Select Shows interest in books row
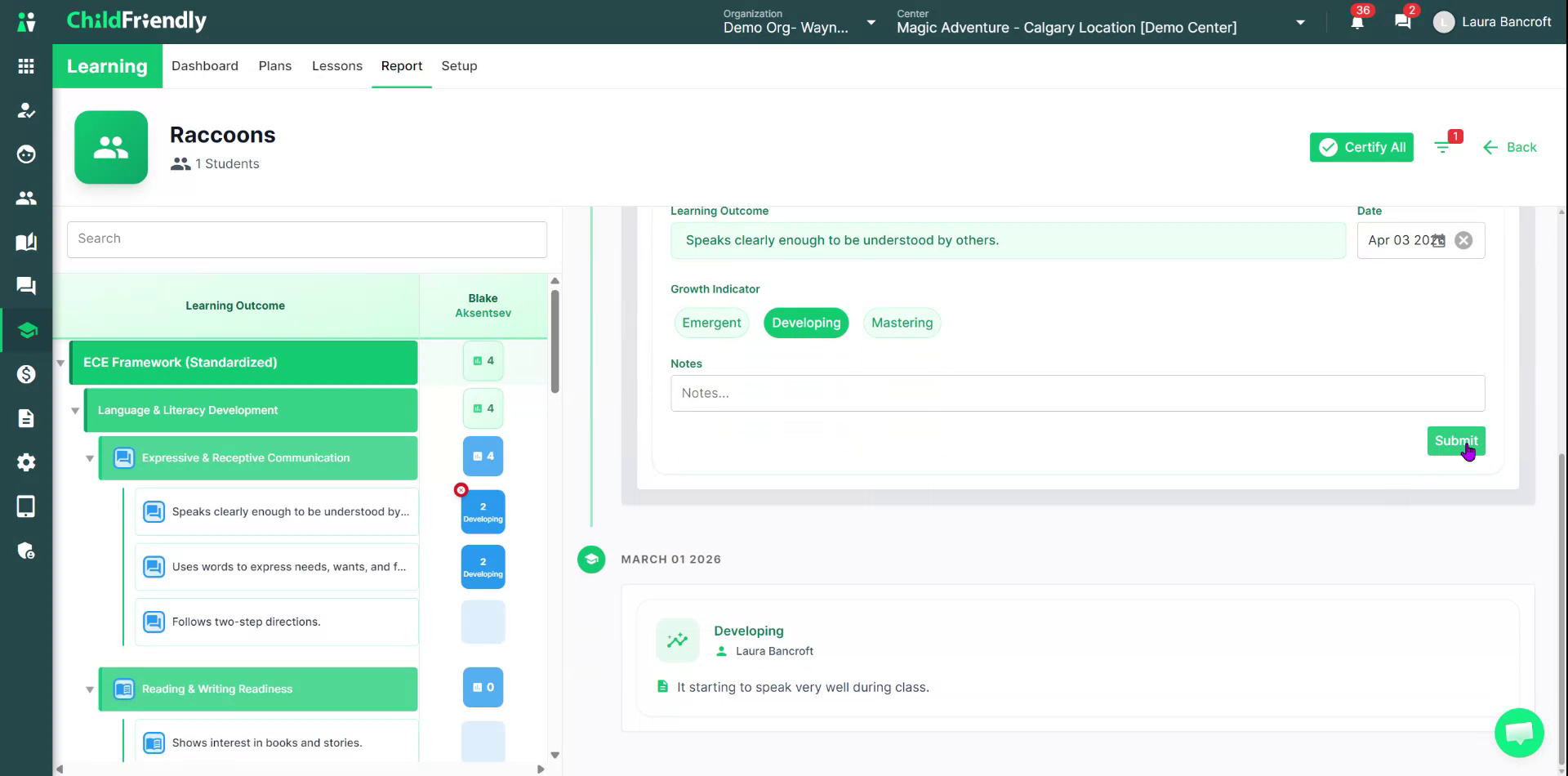Image resolution: width=1568 pixels, height=776 pixels. [277, 742]
